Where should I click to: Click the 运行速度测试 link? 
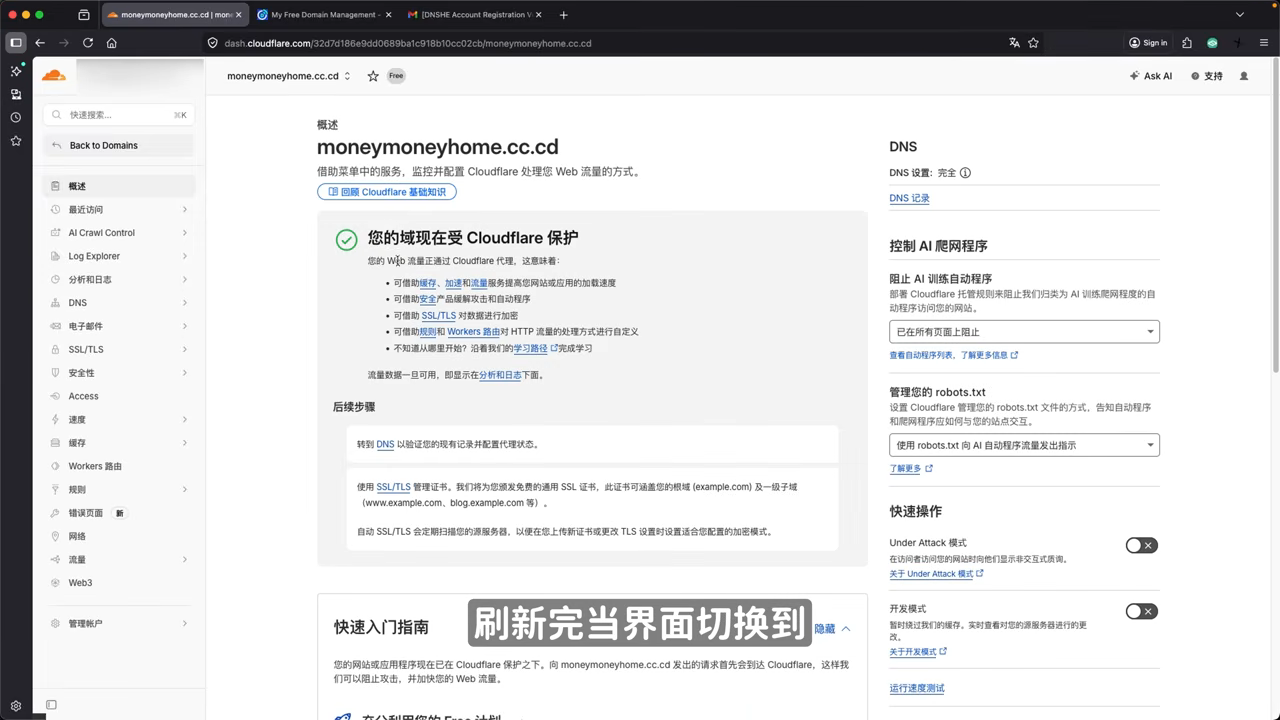[917, 688]
